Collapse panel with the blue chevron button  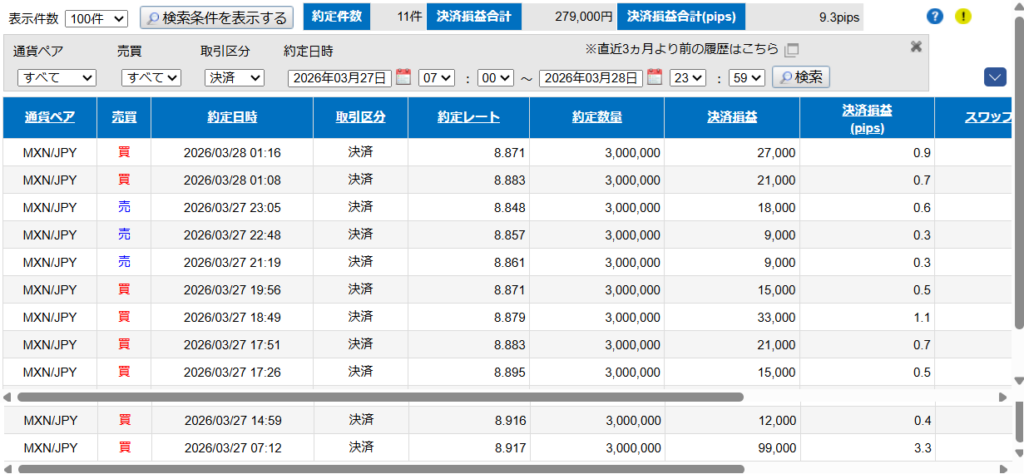[994, 77]
